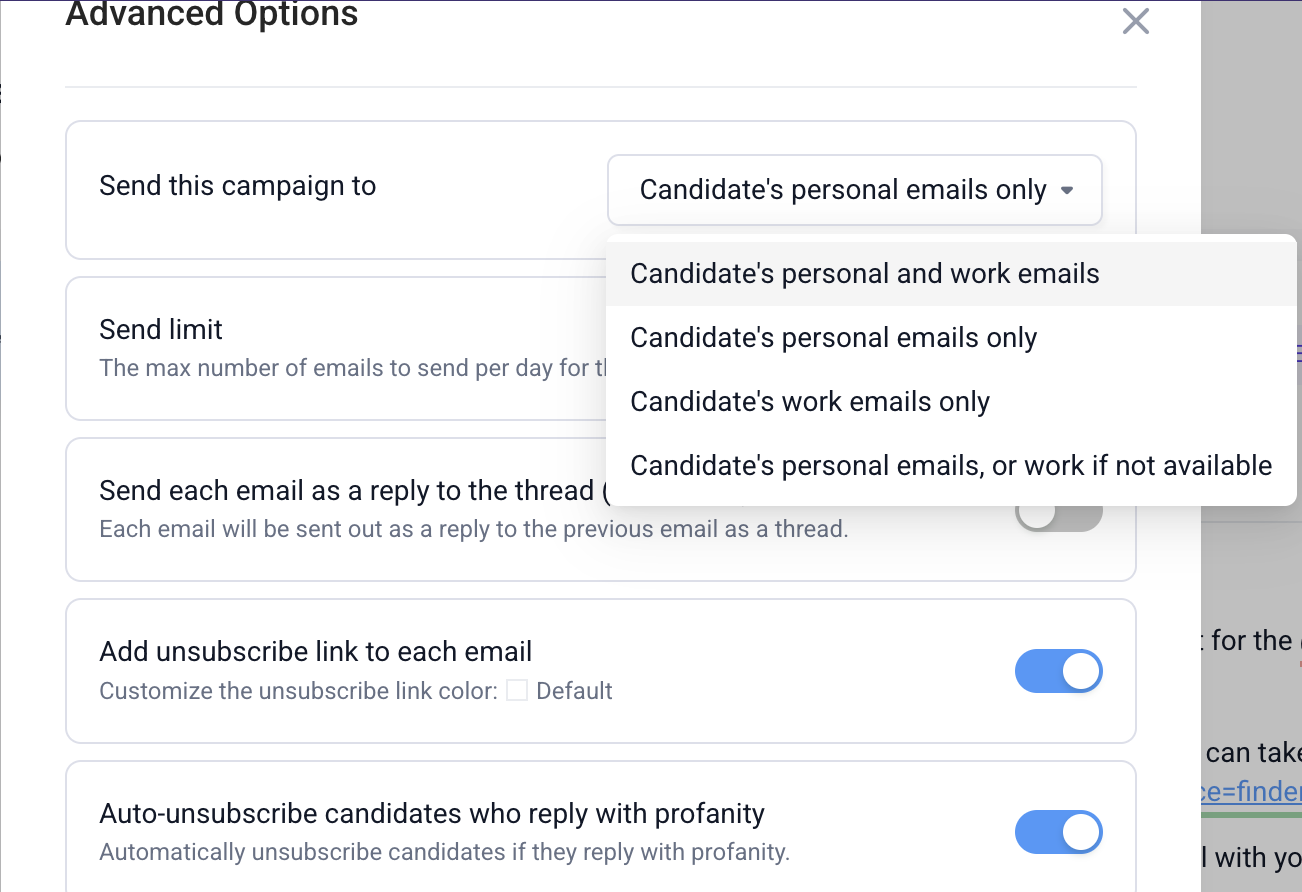
Task: Click the 'Send this campaign to' label
Action: (x=237, y=186)
